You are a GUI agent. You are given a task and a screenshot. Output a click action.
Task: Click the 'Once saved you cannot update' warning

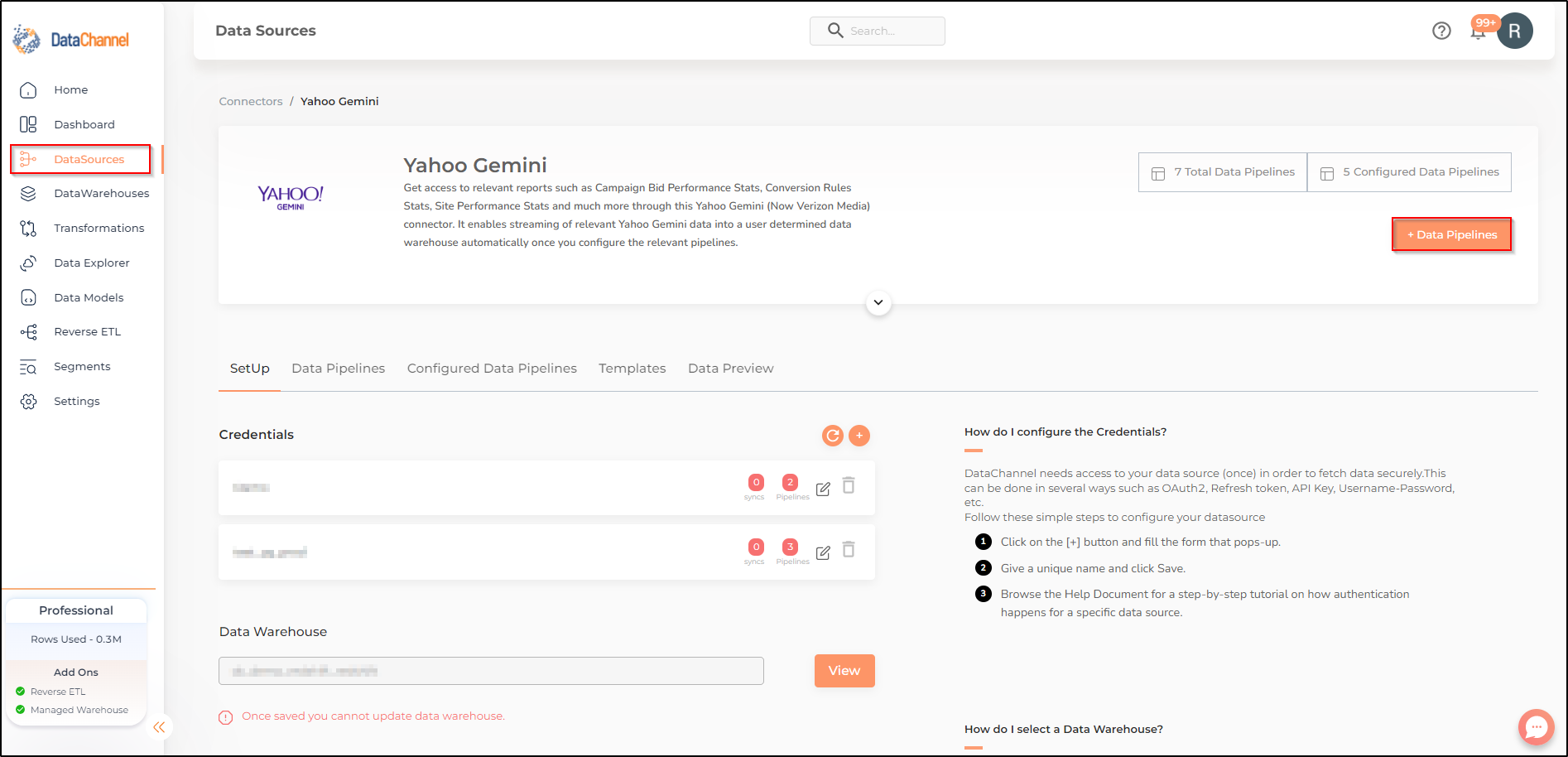click(373, 716)
